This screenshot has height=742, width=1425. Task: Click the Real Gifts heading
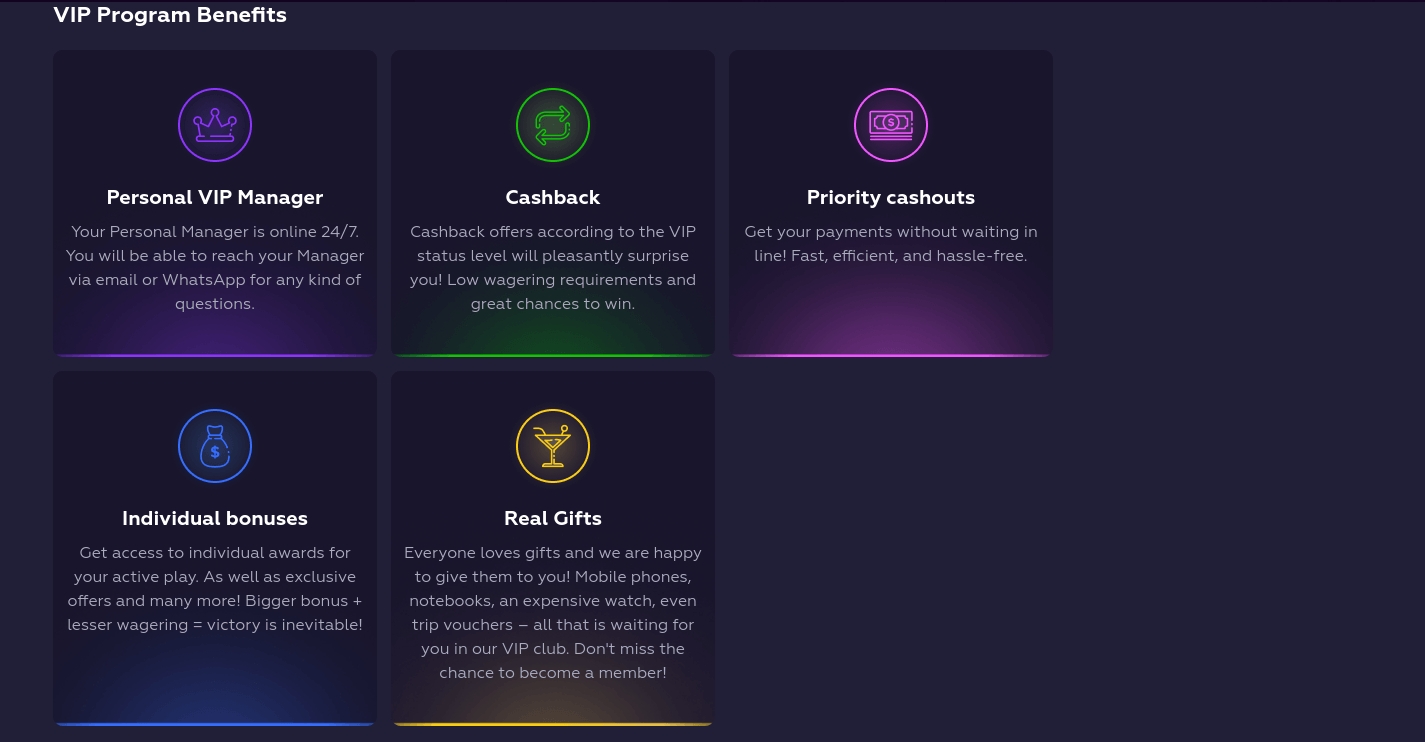(x=553, y=518)
